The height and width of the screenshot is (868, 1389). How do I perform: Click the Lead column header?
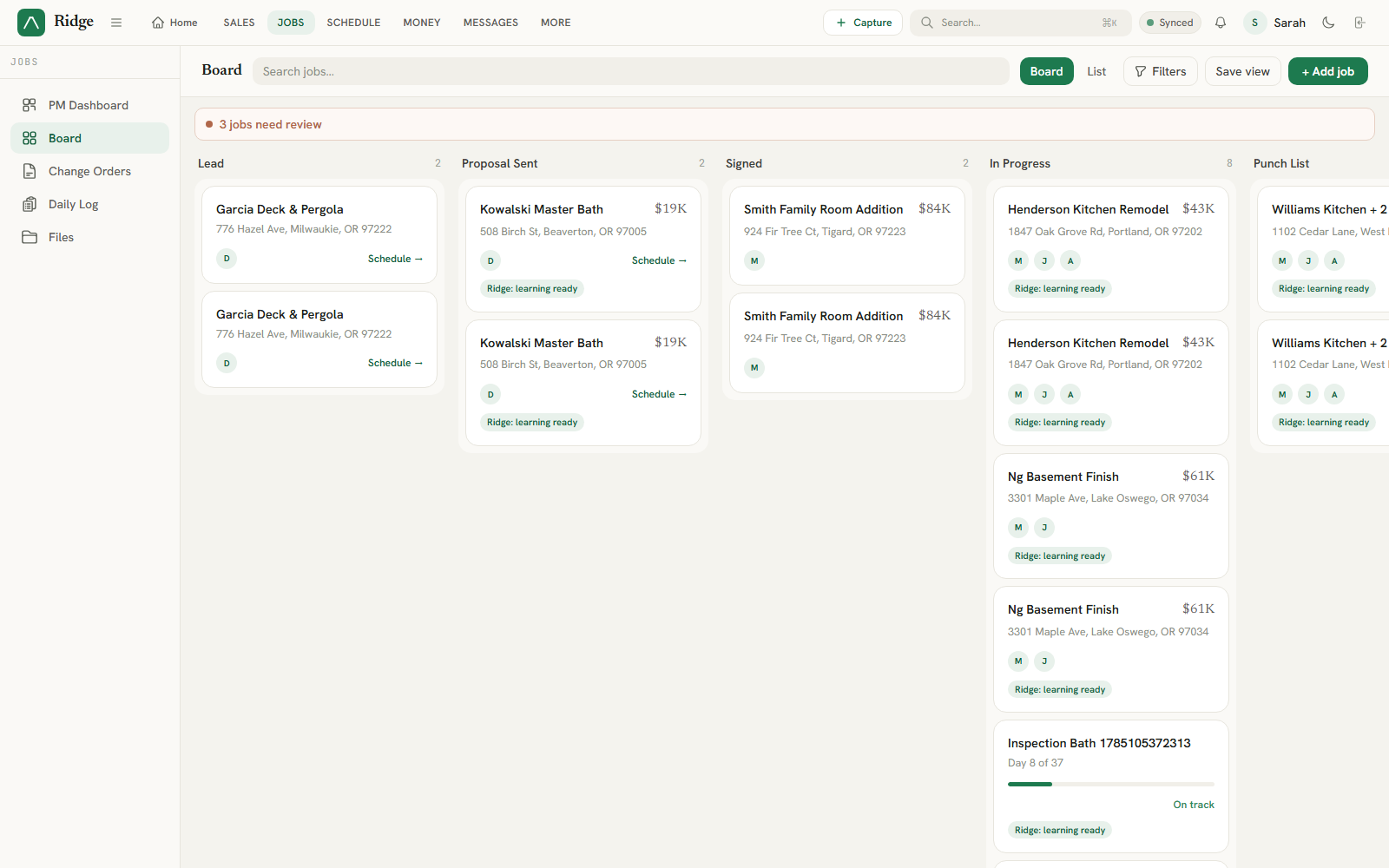tap(211, 163)
